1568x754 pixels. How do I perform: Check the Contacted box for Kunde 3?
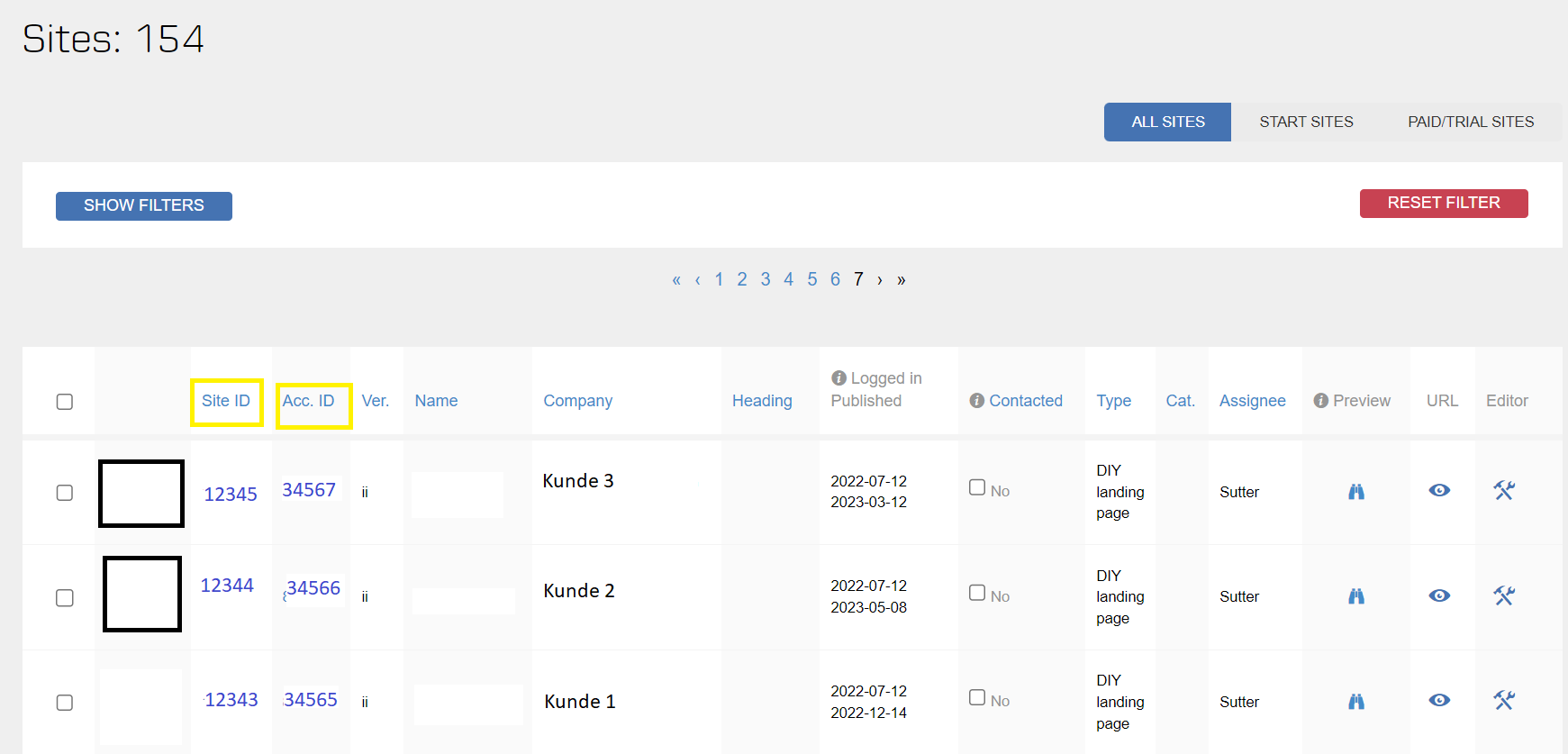click(977, 487)
